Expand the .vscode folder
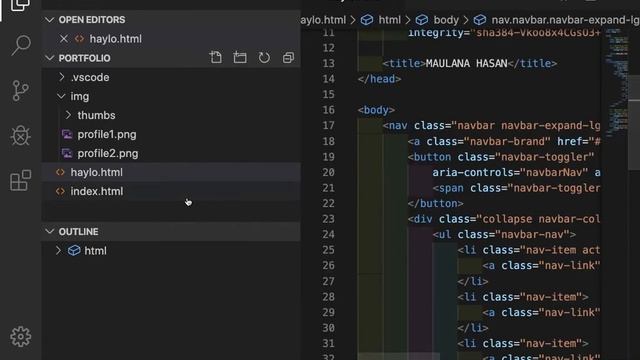The height and width of the screenshot is (360, 640). click(x=62, y=77)
